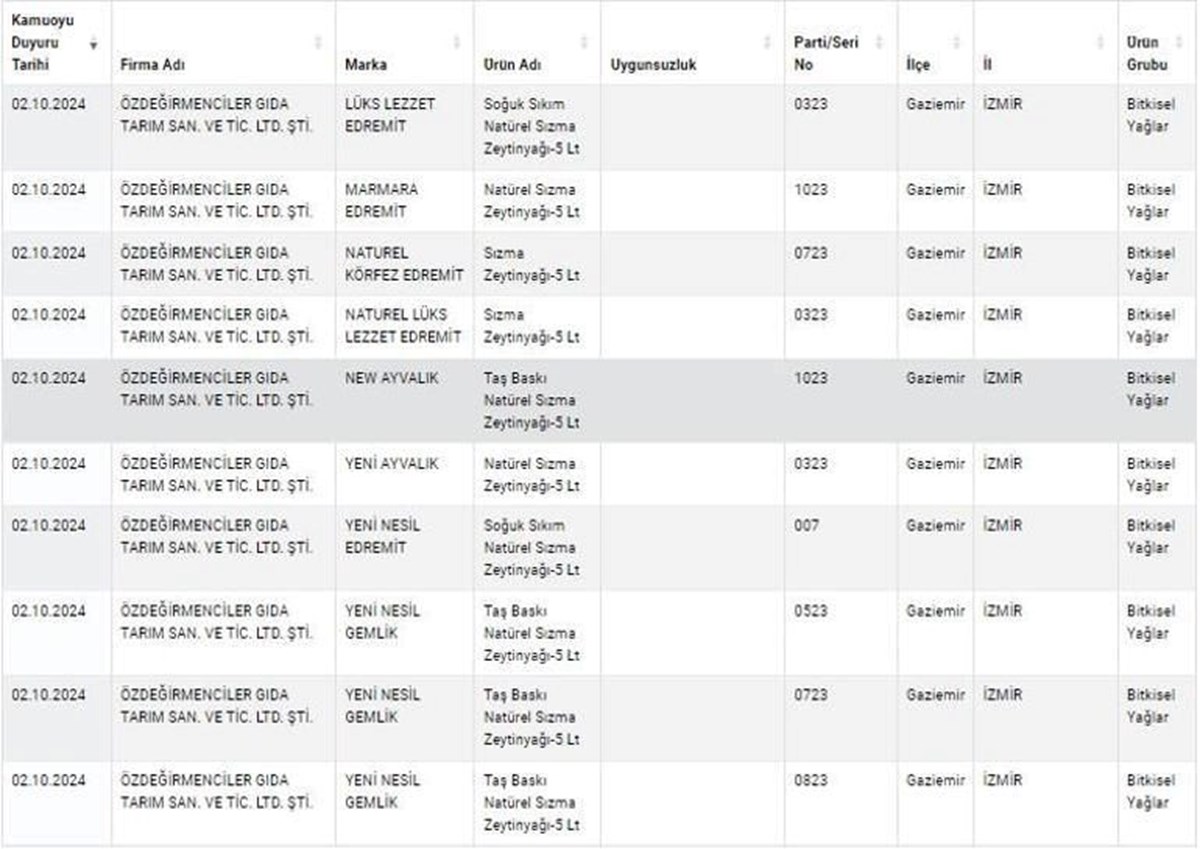
Task: Click İlçe column sort icon
Action: pyautogui.click(x=956, y=43)
